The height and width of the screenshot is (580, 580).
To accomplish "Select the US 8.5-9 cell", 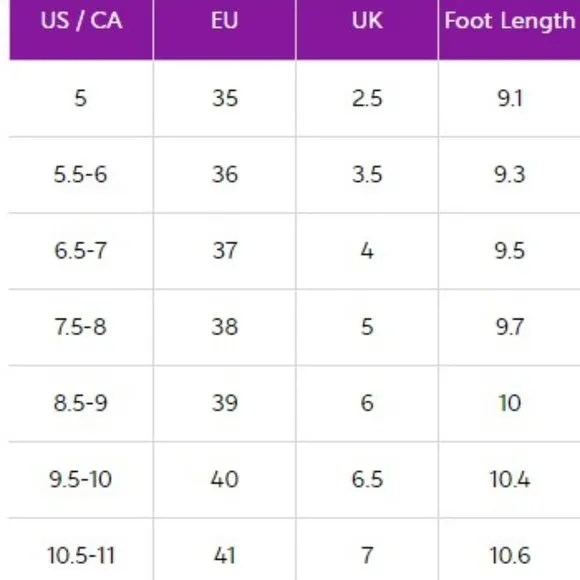I will (x=81, y=403).
